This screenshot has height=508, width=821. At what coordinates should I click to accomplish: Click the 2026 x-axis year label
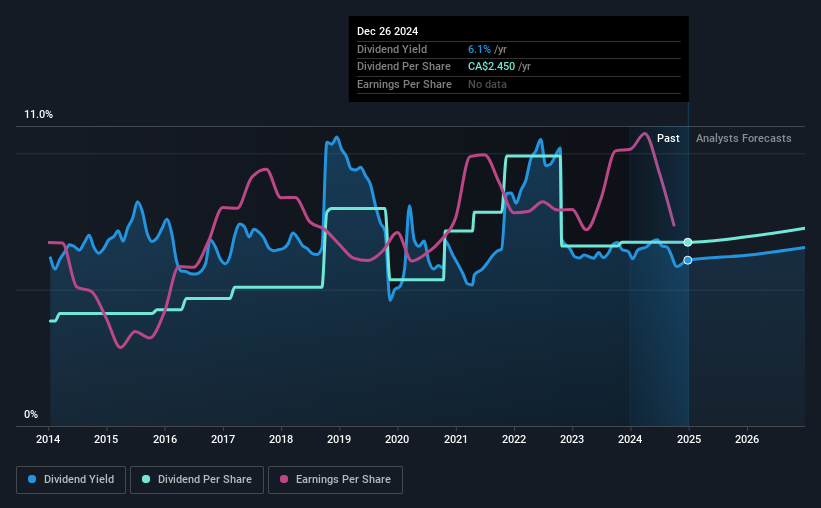(x=747, y=439)
